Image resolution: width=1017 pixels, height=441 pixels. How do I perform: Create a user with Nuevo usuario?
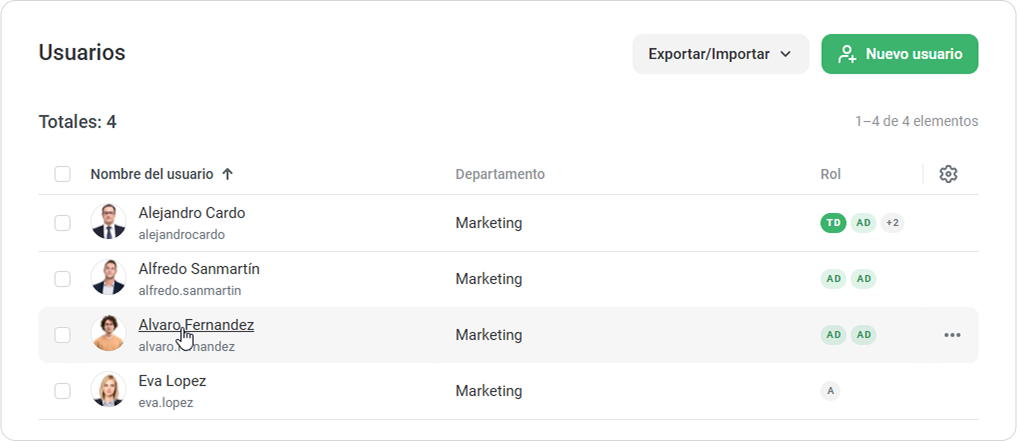point(899,54)
